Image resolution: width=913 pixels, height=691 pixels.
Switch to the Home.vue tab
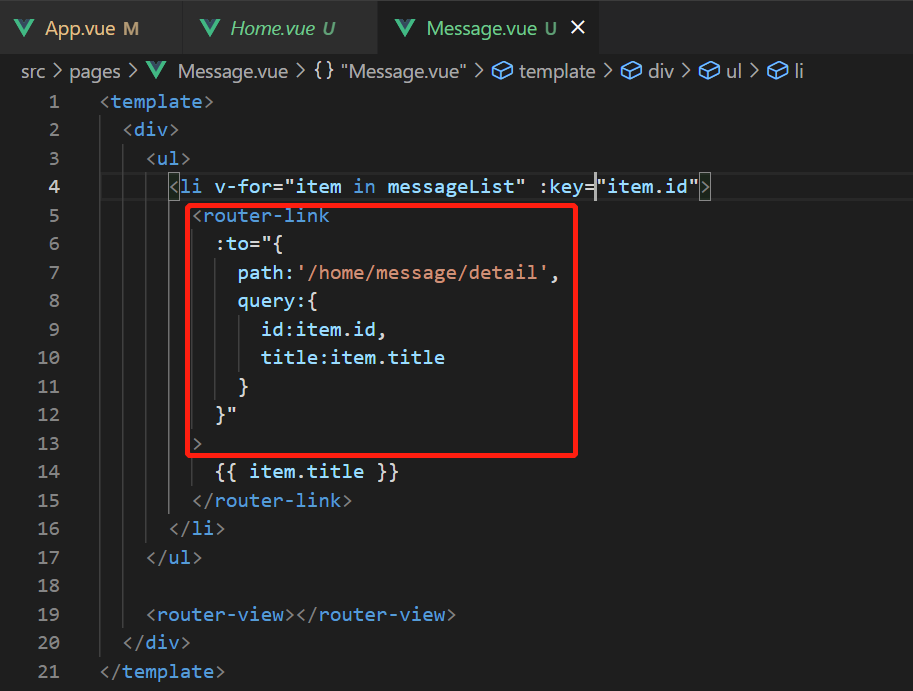pyautogui.click(x=280, y=28)
